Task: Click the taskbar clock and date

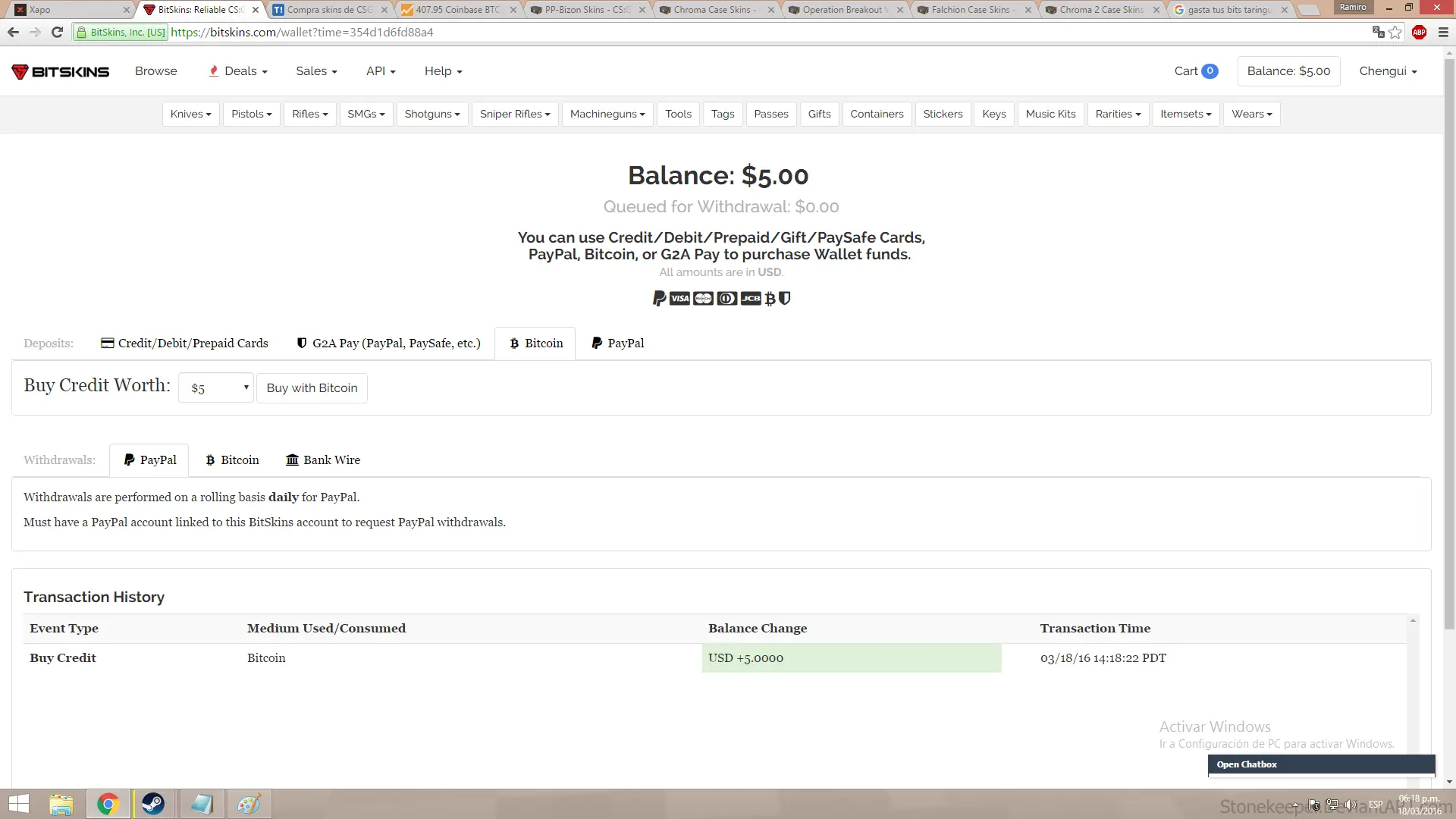Action: [1420, 805]
